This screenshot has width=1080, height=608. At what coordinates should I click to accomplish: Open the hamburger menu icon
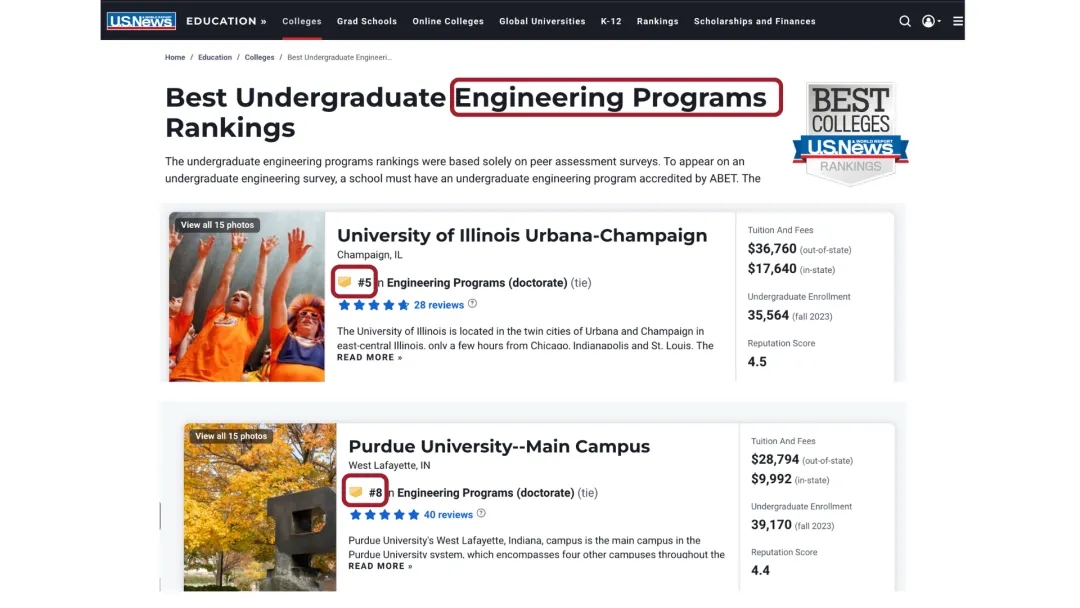click(958, 21)
